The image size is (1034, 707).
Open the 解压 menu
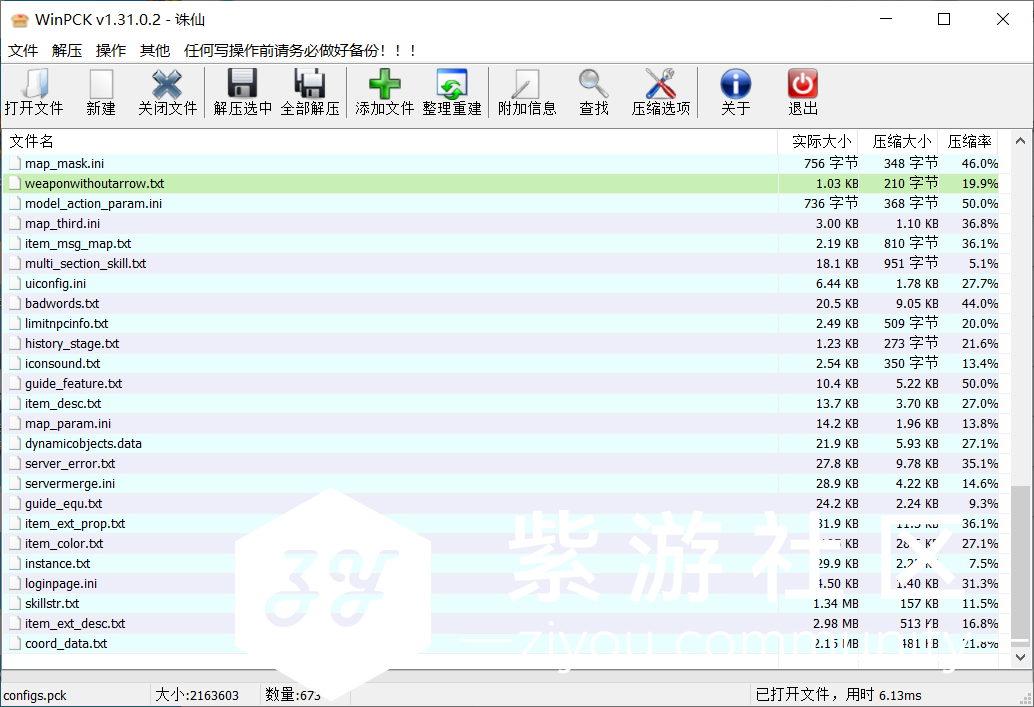[x=66, y=49]
